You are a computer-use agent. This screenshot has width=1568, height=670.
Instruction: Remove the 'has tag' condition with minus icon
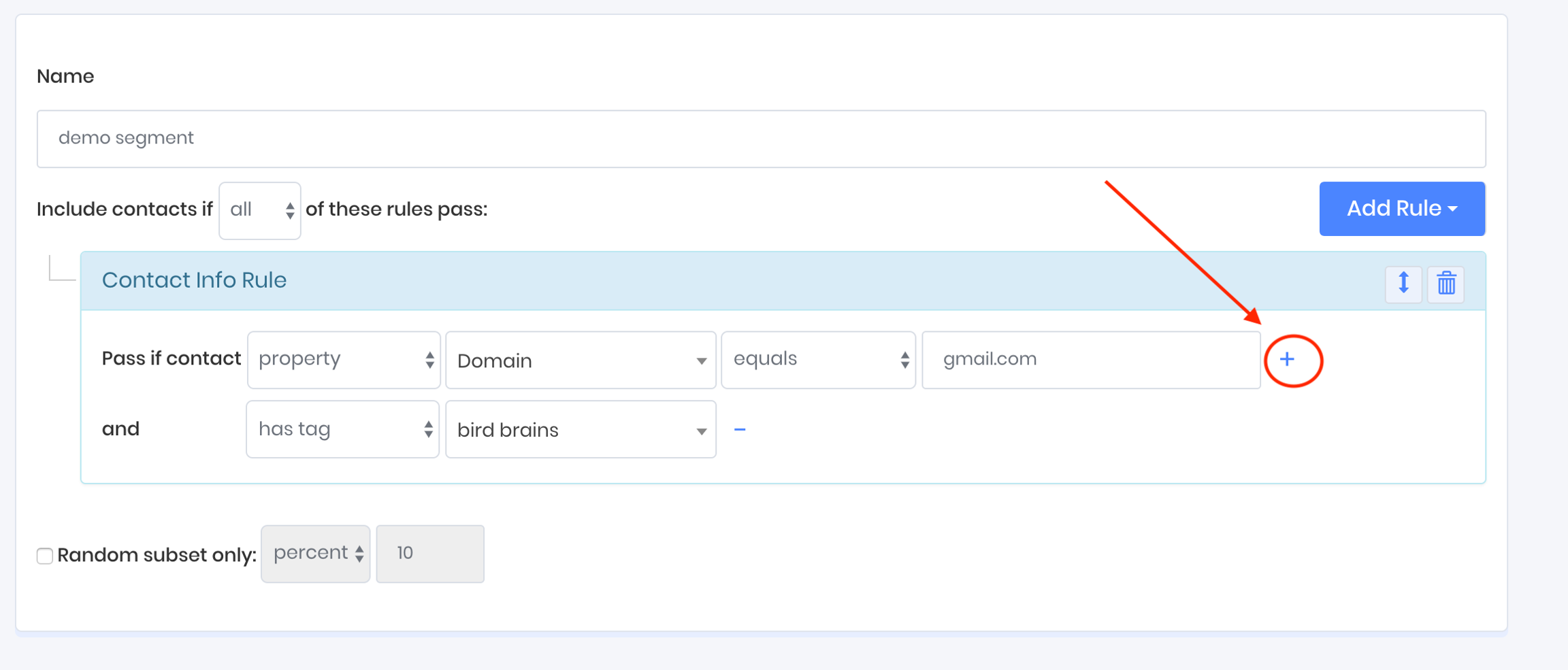pyautogui.click(x=740, y=429)
